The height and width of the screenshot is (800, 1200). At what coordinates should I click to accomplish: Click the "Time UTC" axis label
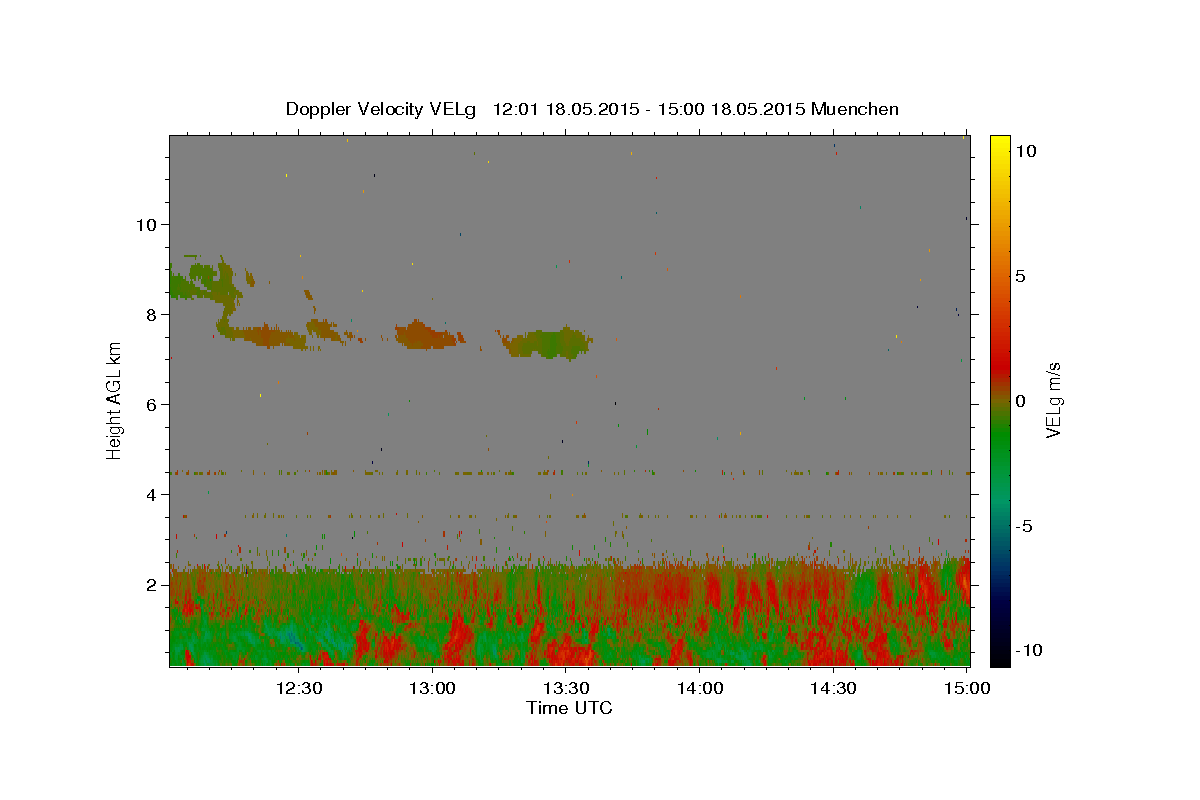pos(569,708)
